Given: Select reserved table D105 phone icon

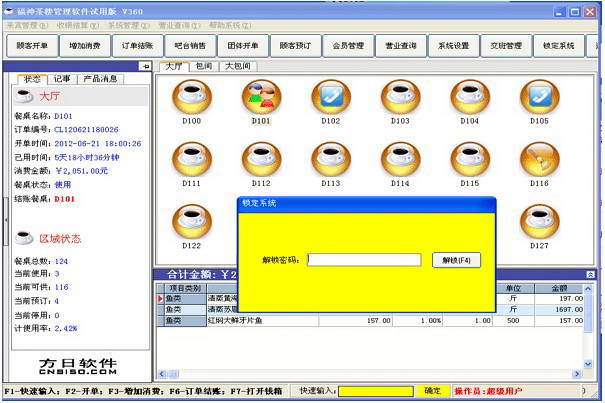Looking at the screenshot, I should (x=539, y=97).
